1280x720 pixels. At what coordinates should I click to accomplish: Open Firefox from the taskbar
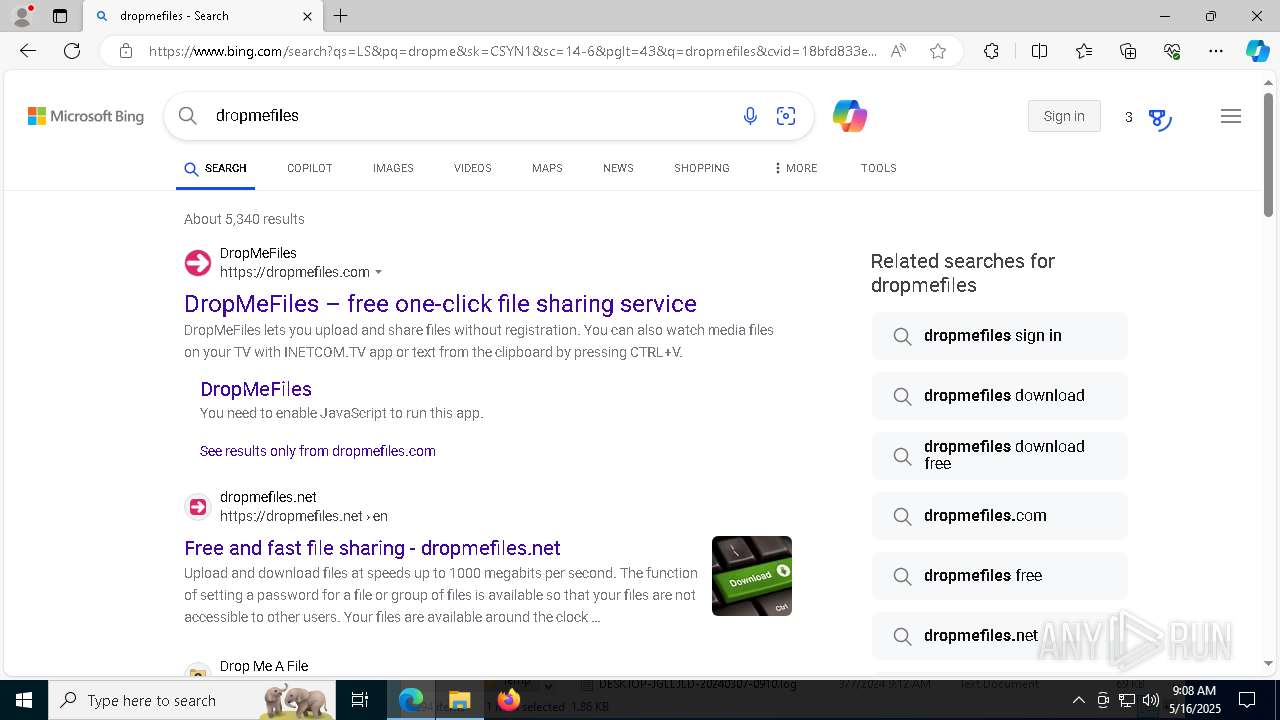click(x=508, y=700)
